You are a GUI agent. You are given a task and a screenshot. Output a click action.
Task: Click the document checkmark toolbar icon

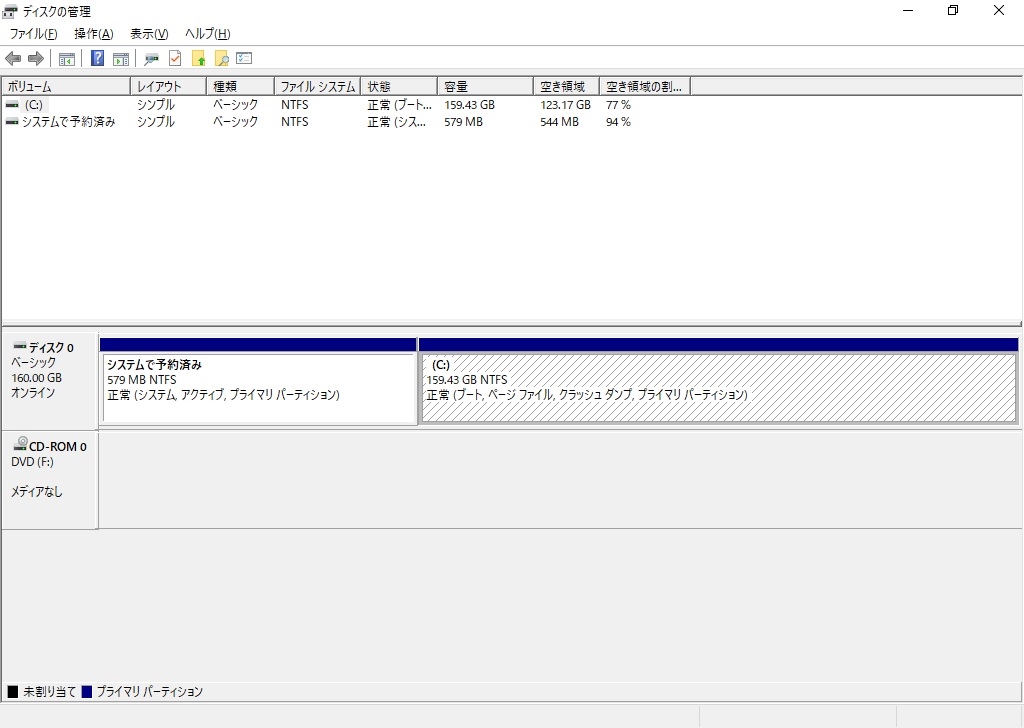pos(175,58)
